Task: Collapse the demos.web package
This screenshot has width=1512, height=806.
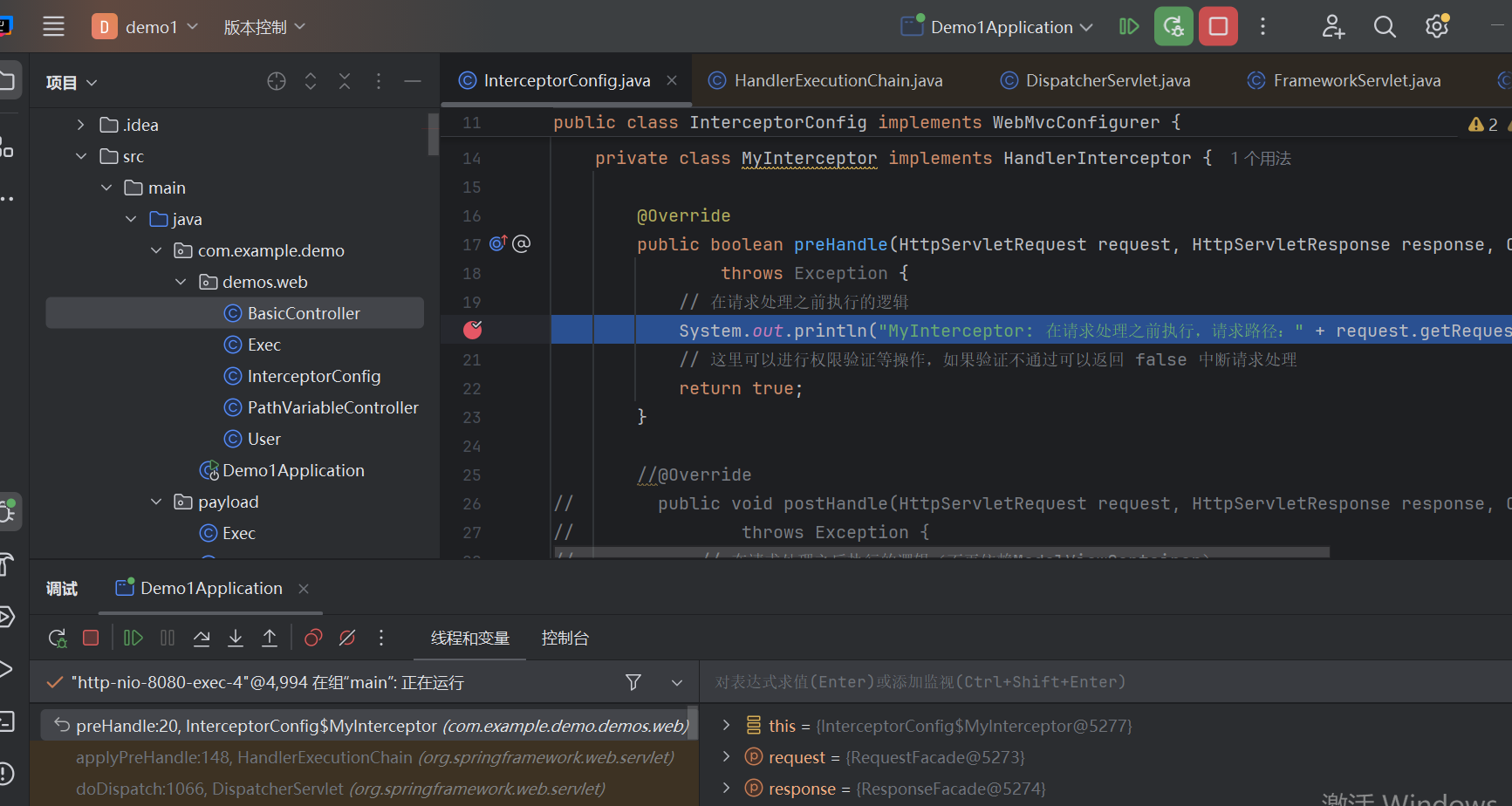Action: click(x=181, y=282)
